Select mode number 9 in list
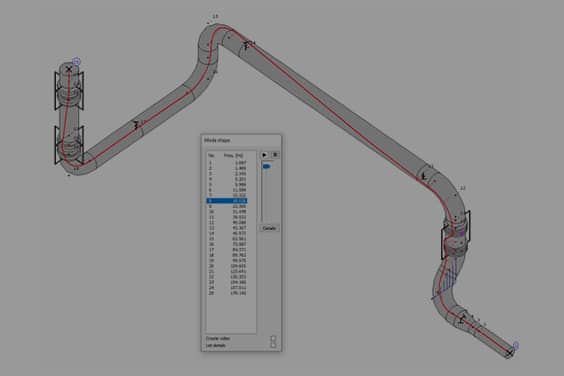This screenshot has height=376, width=564. (227, 206)
